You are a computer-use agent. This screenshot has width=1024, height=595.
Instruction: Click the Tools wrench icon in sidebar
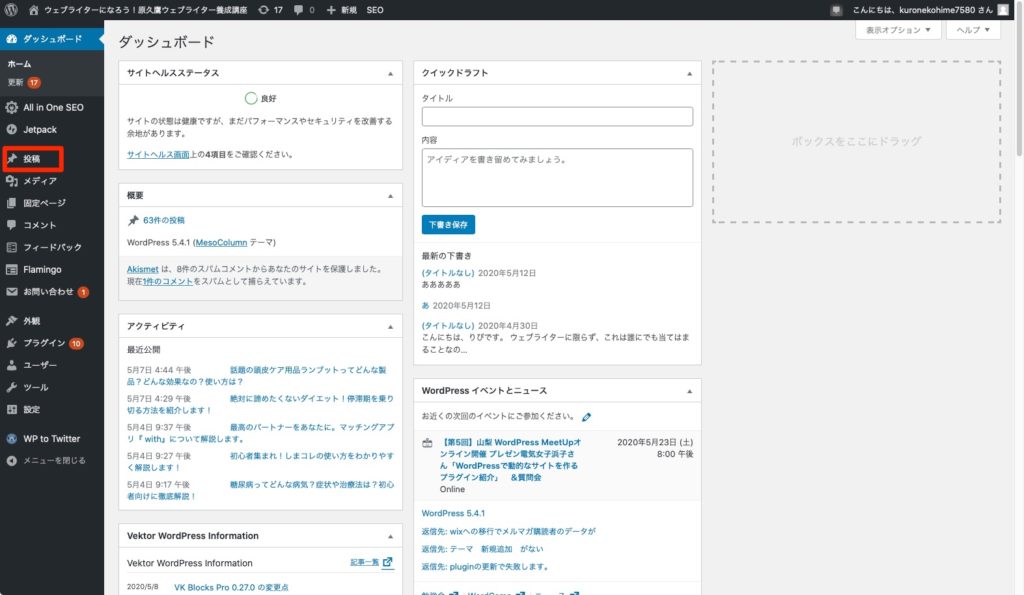tap(11, 387)
